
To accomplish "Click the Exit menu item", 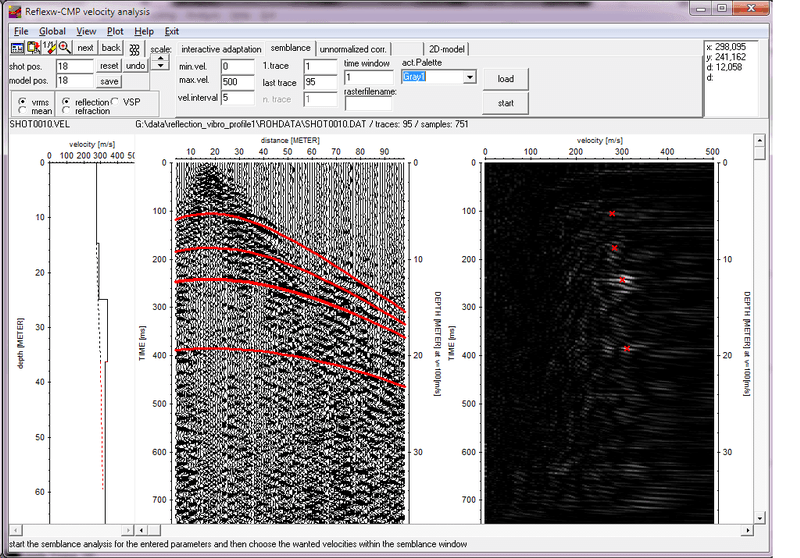I will 171,31.
